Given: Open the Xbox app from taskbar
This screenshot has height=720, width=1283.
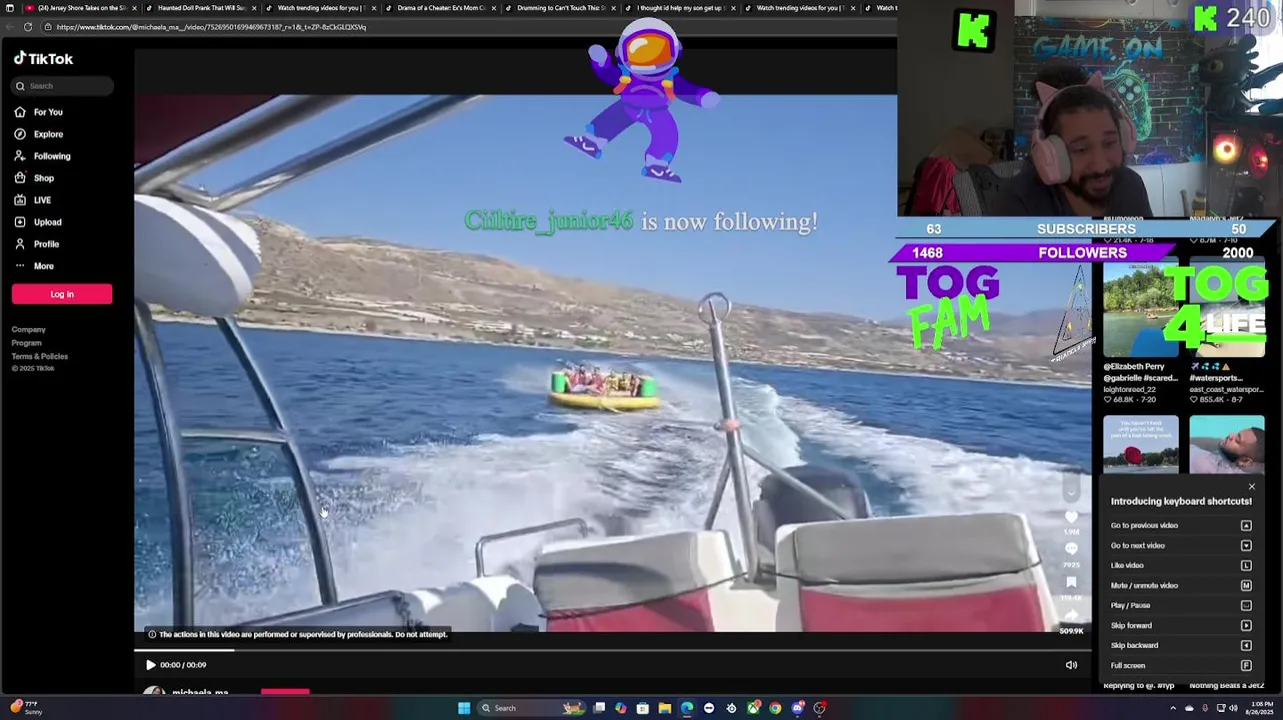Looking at the screenshot, I should (x=753, y=708).
